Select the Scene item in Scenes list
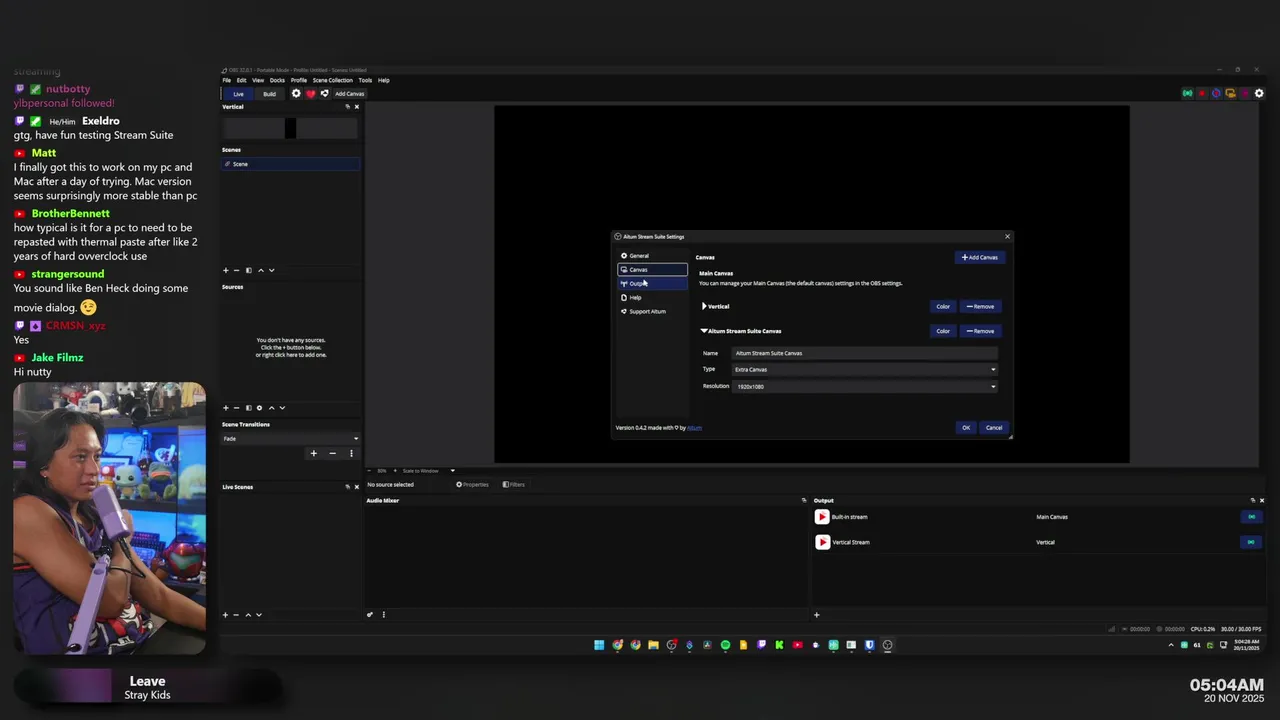The height and width of the screenshot is (720, 1280). click(290, 164)
